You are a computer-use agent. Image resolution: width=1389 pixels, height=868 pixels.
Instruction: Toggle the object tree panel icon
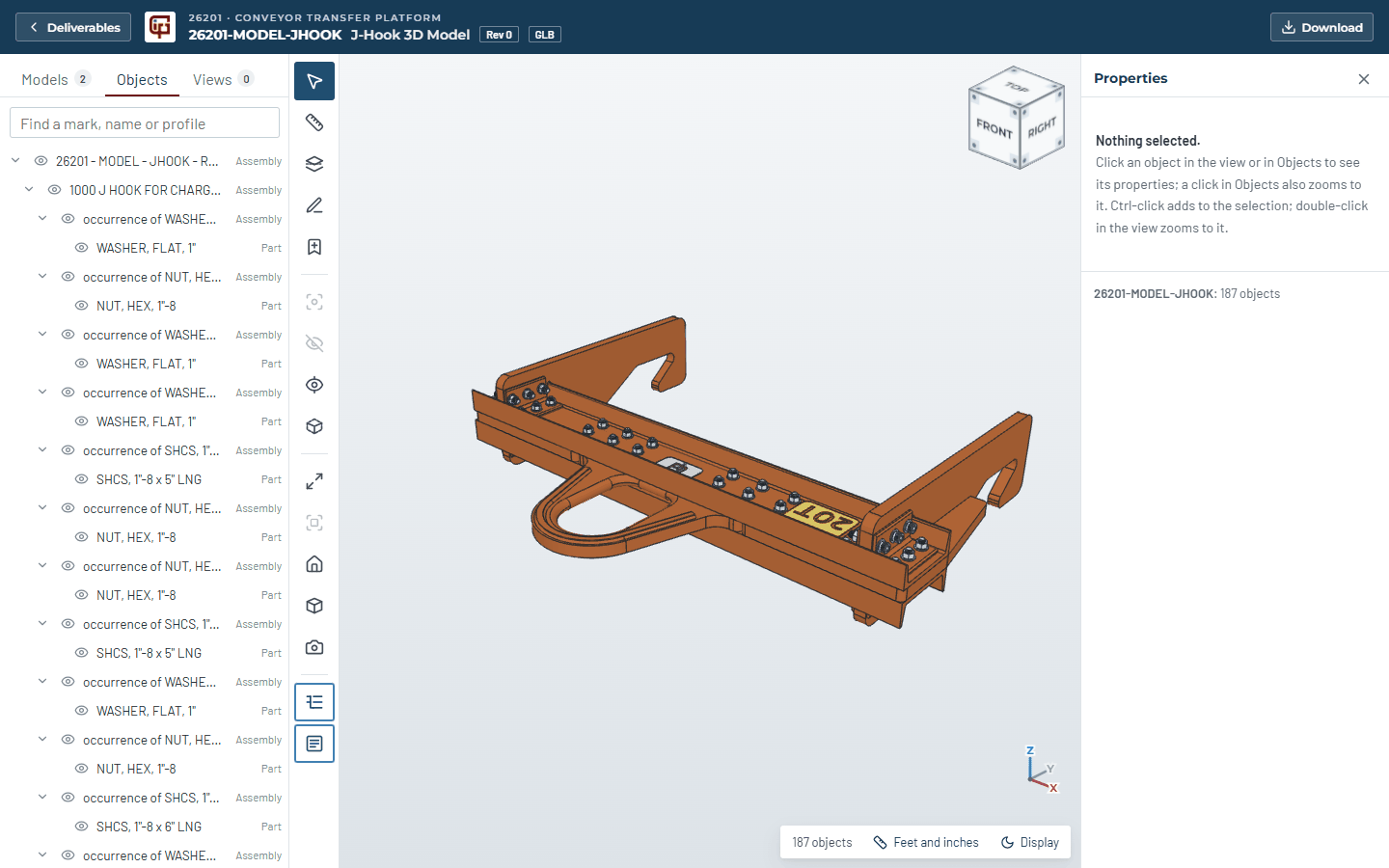314,702
